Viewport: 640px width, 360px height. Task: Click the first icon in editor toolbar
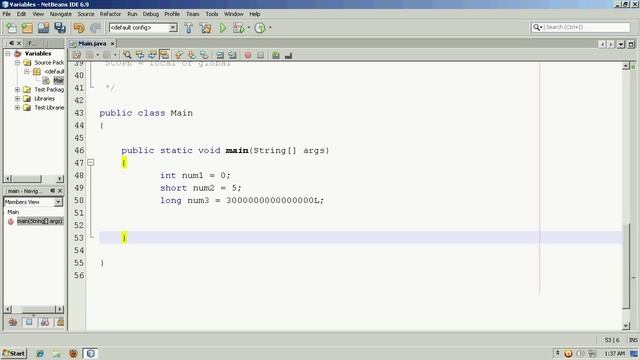click(x=77, y=55)
